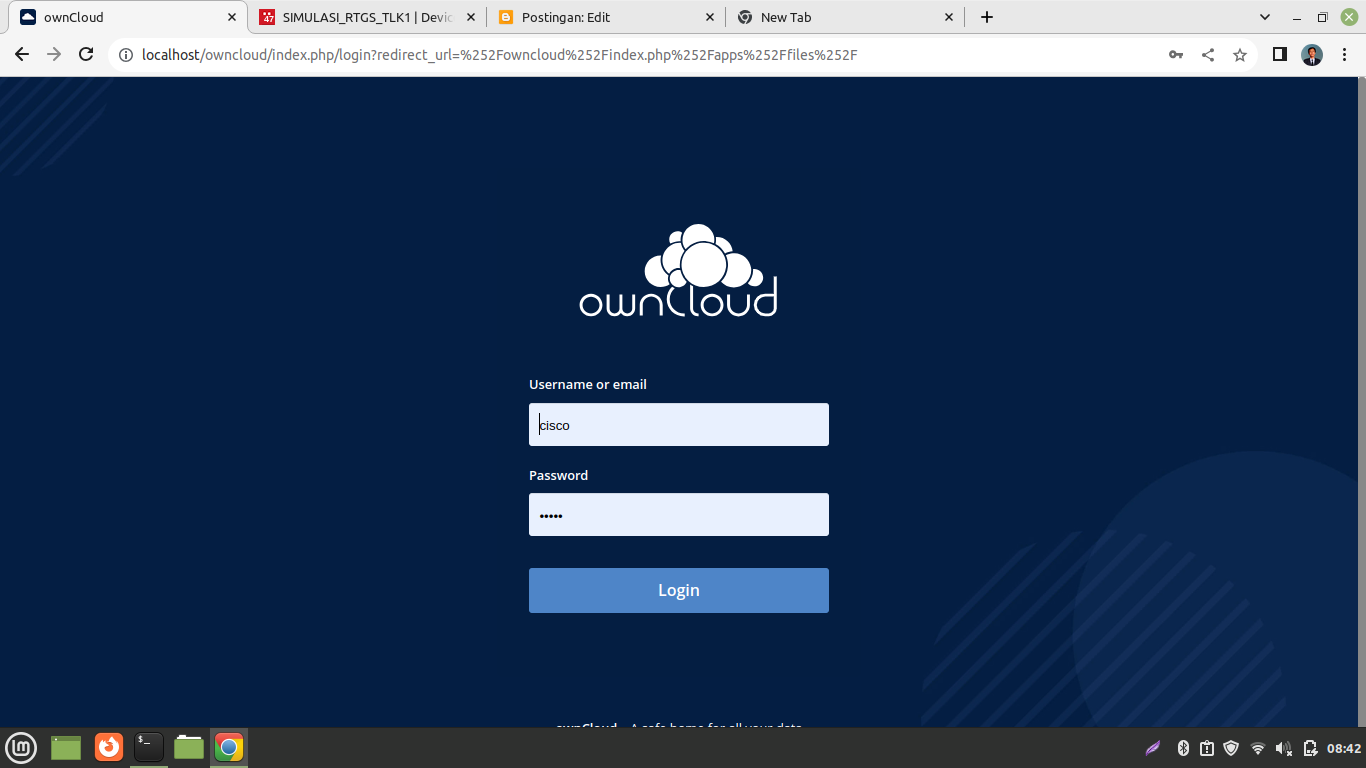View site information icon in address bar
The width and height of the screenshot is (1366, 768).
(126, 55)
